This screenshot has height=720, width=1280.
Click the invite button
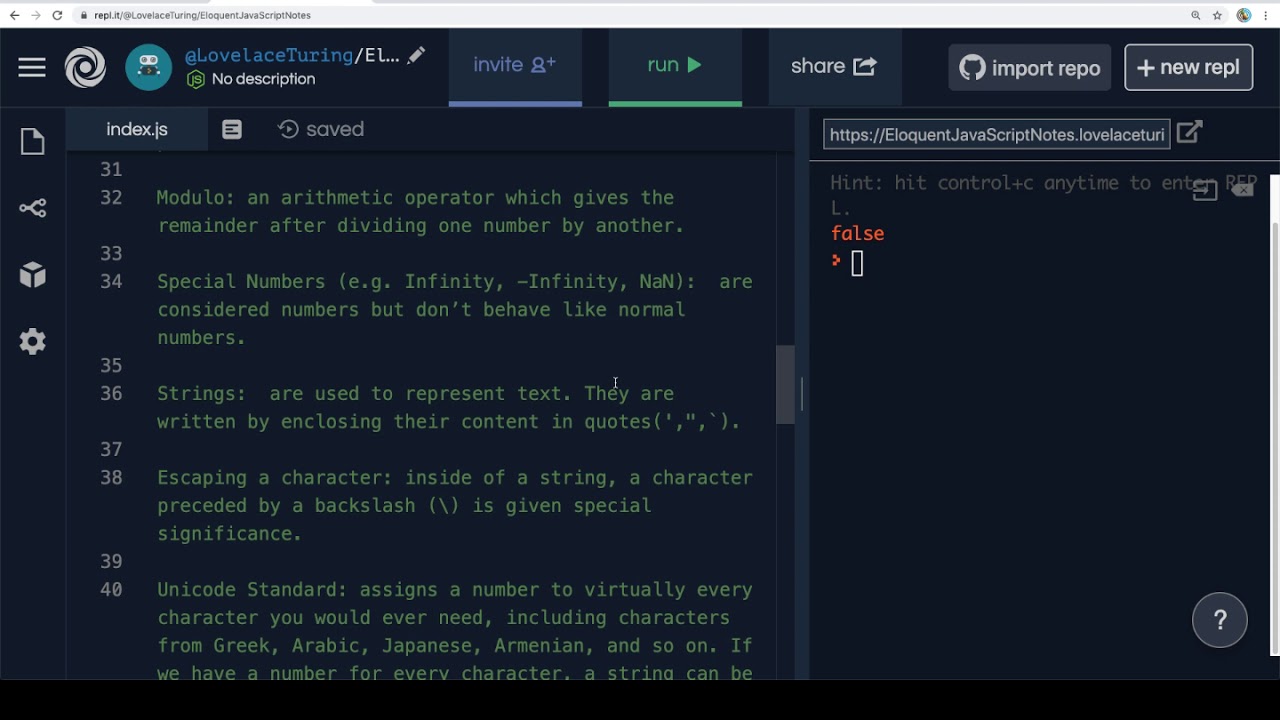tap(515, 65)
